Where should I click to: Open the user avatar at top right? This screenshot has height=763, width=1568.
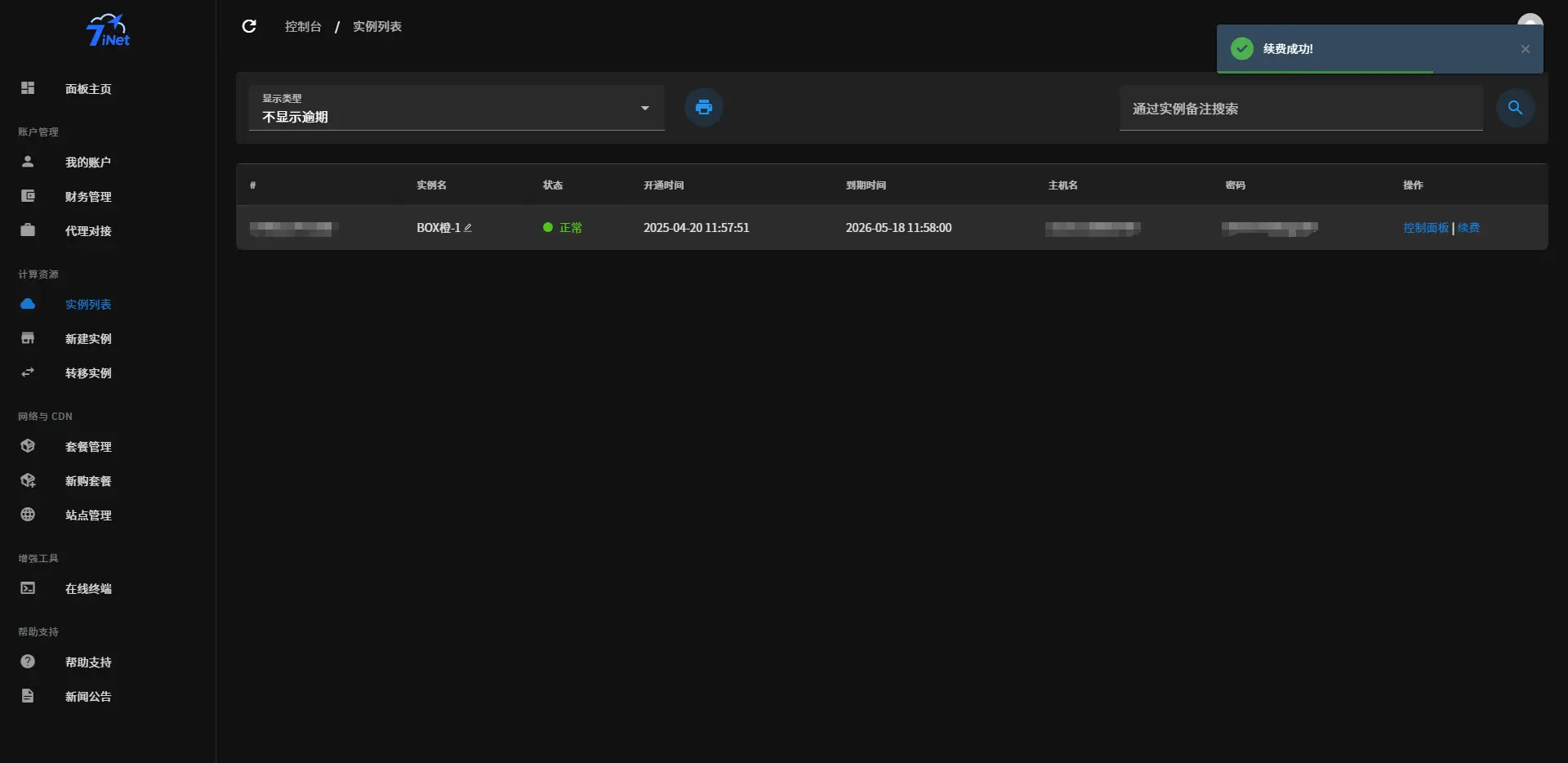pos(1530,19)
